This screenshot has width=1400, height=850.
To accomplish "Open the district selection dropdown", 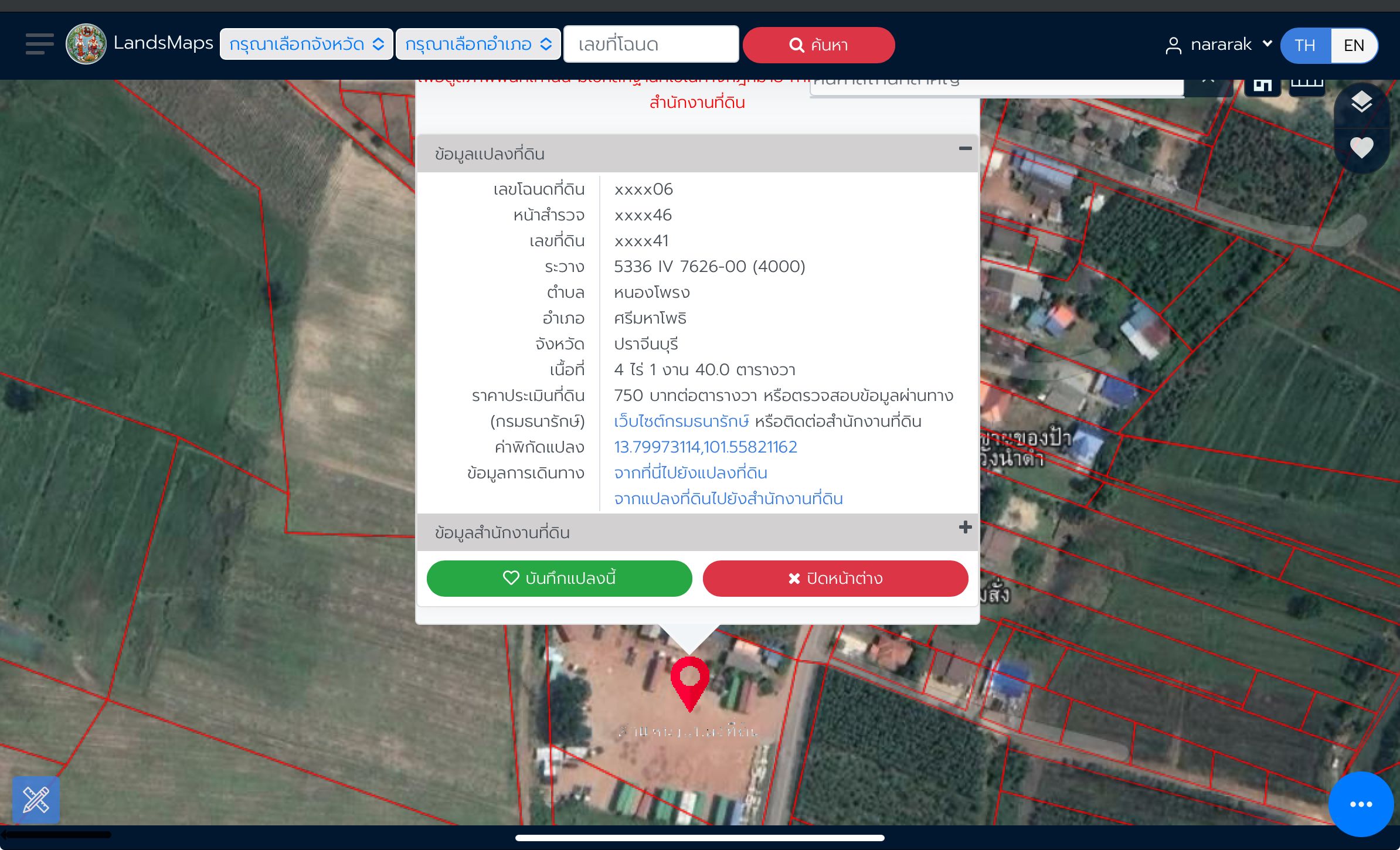I will coord(478,44).
